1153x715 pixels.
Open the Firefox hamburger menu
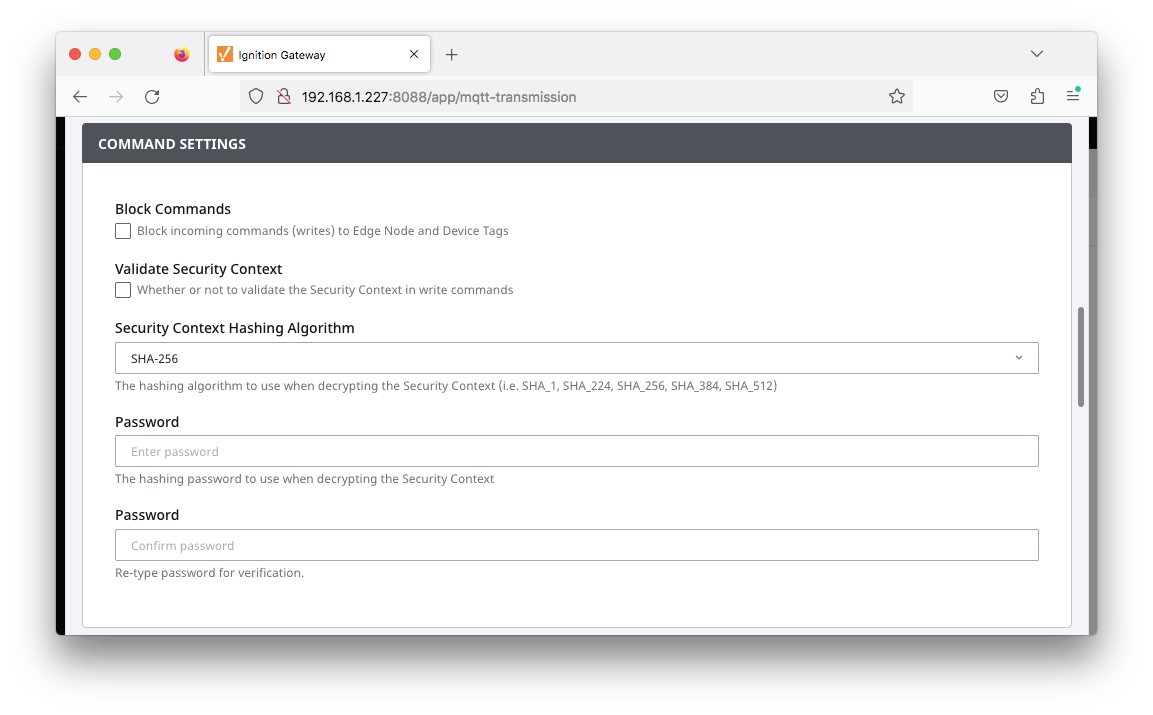click(x=1073, y=96)
